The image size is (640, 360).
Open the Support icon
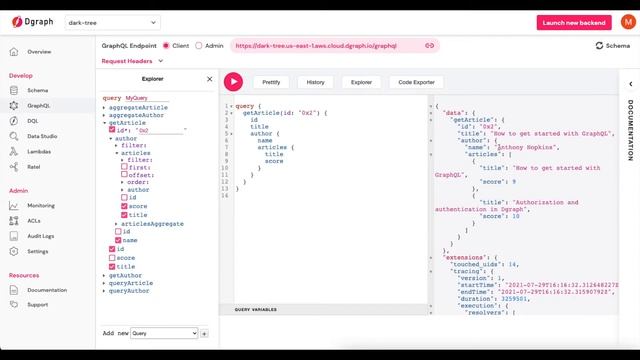coord(14,304)
